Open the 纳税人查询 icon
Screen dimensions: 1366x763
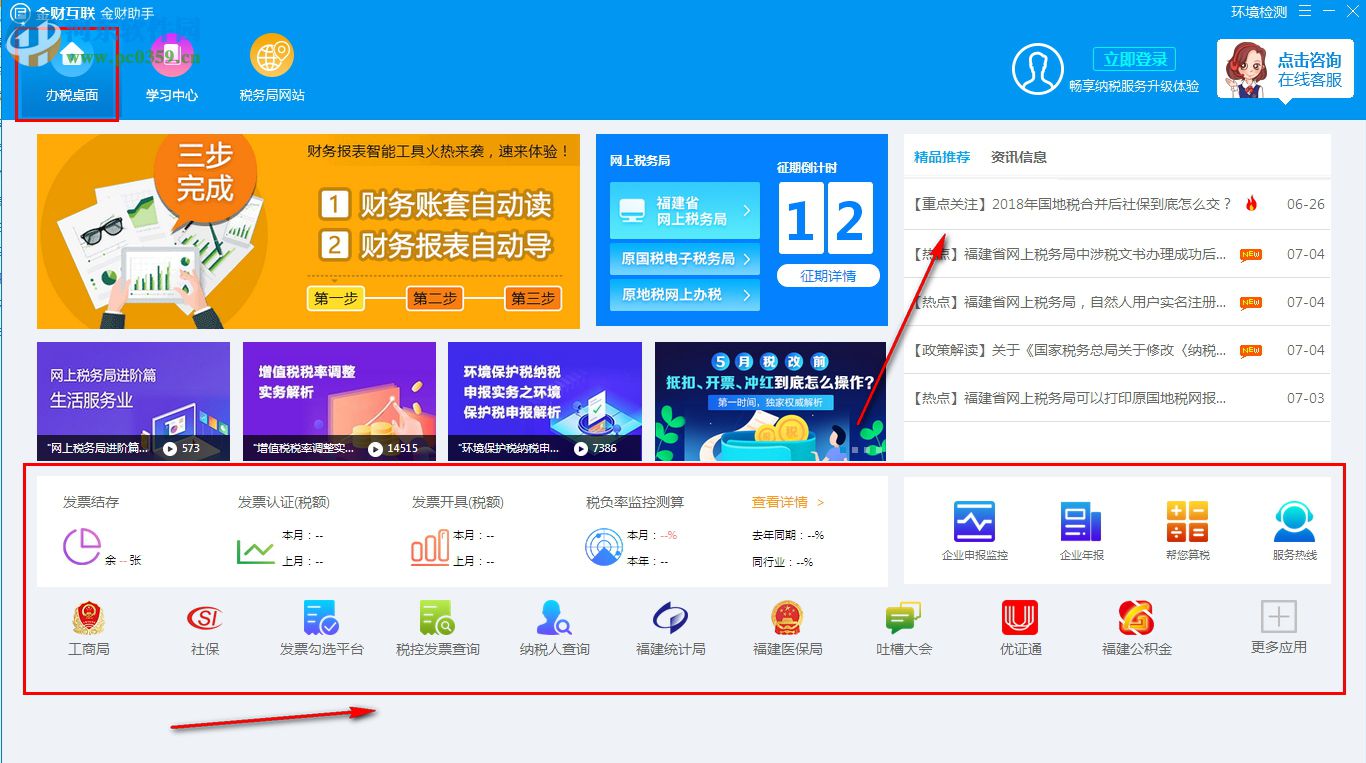click(554, 618)
